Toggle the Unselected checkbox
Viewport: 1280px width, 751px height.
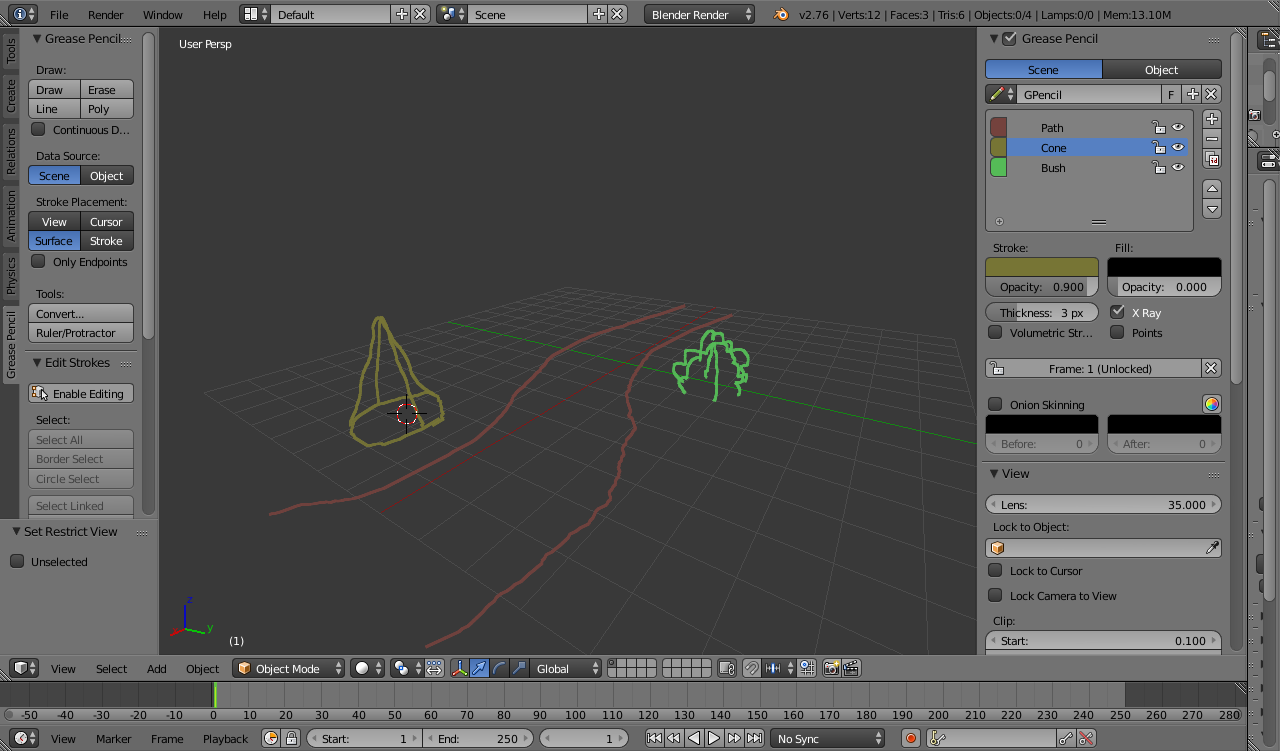(17, 561)
